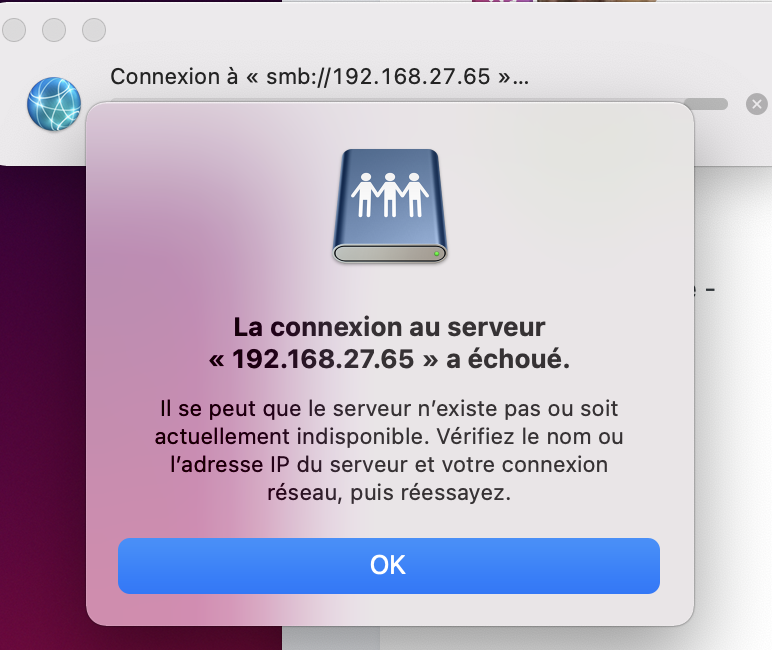Click the bold 192.168.27.65 IP in the heading
Viewport: 772px width, 650px height.
point(323,359)
